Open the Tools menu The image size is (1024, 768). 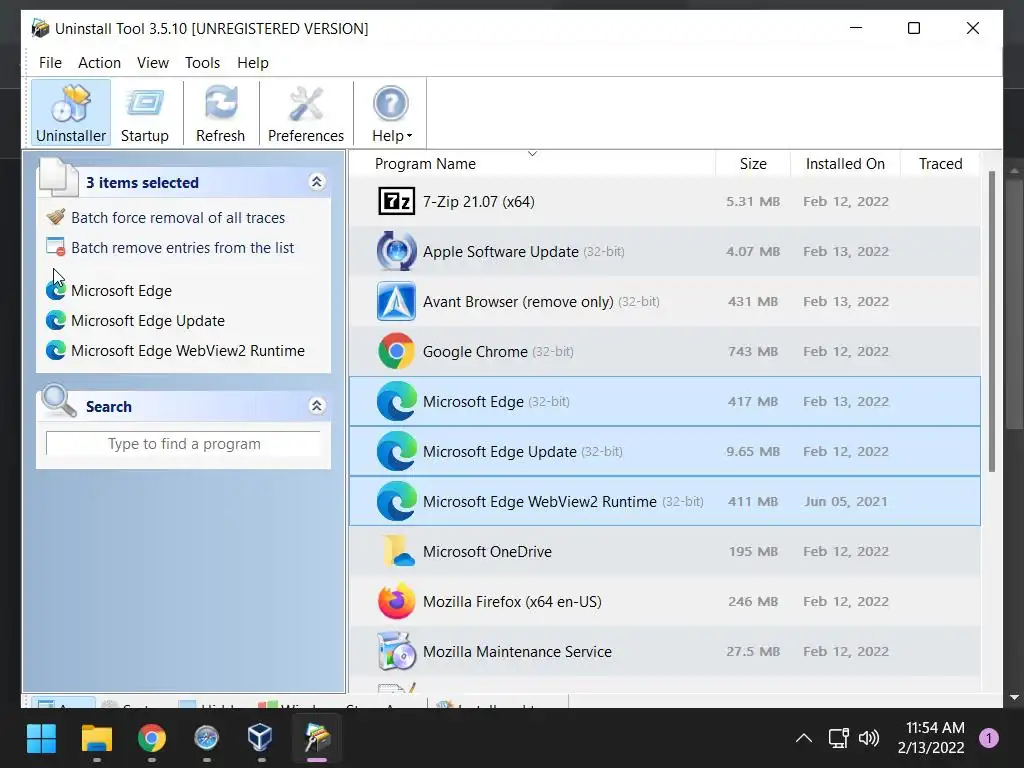[202, 63]
